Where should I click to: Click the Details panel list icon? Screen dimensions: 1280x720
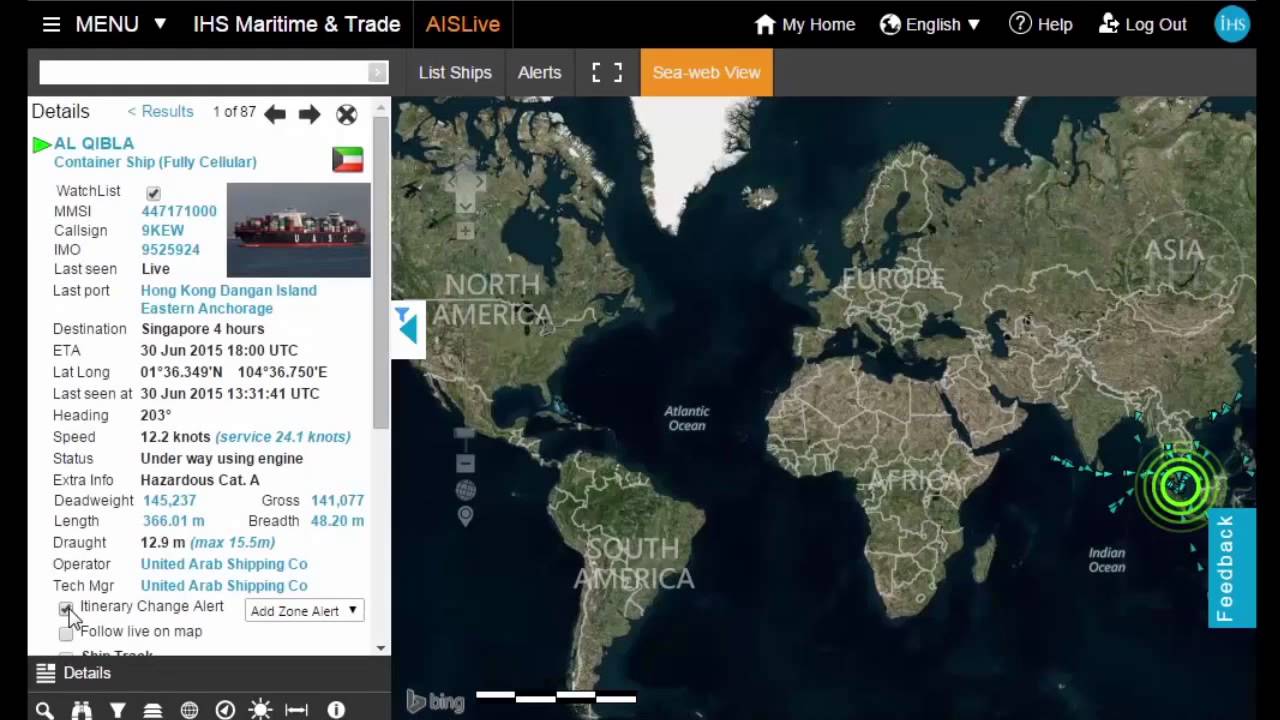tap(45, 673)
